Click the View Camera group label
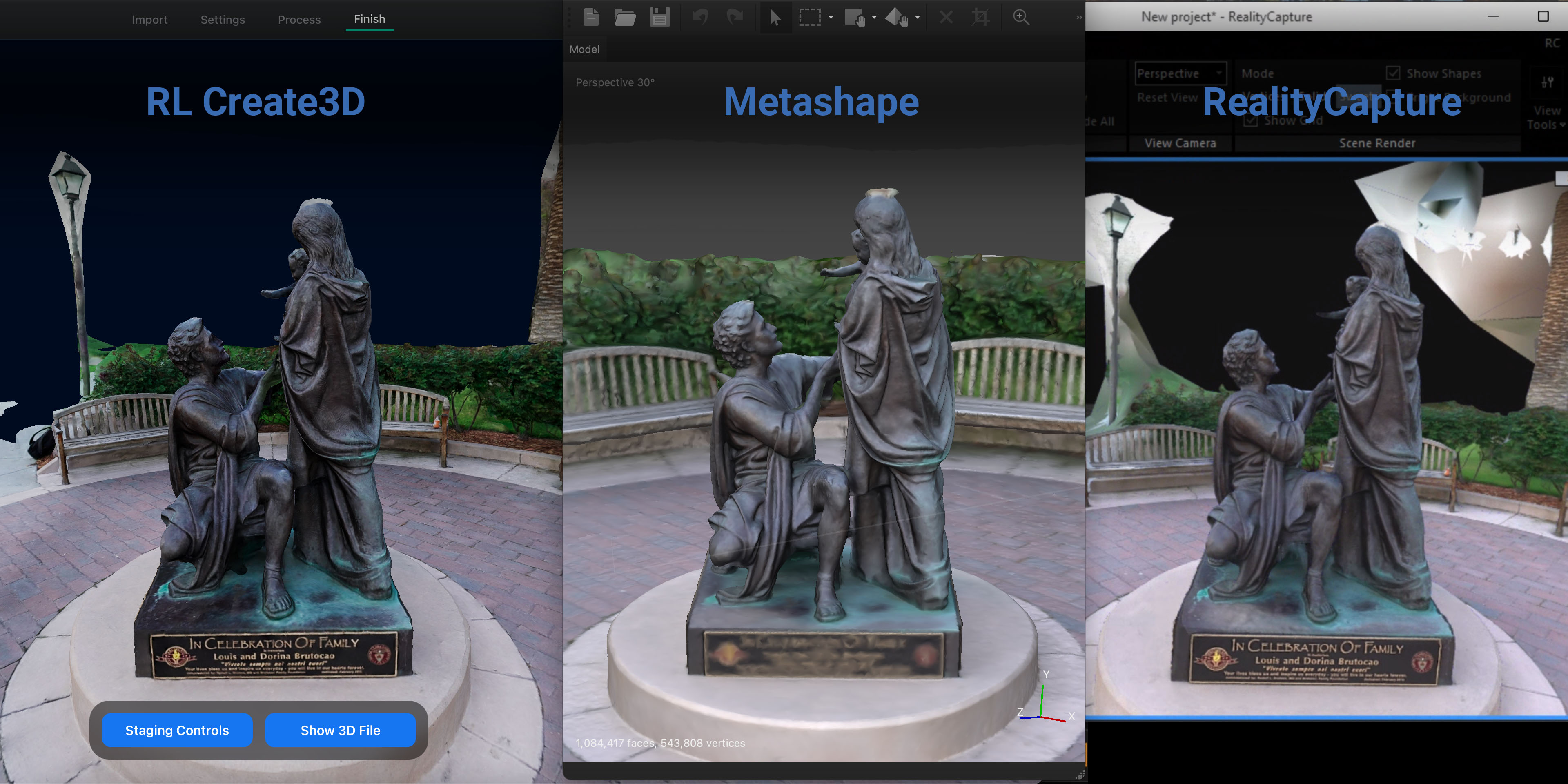1568x784 pixels. click(1180, 143)
